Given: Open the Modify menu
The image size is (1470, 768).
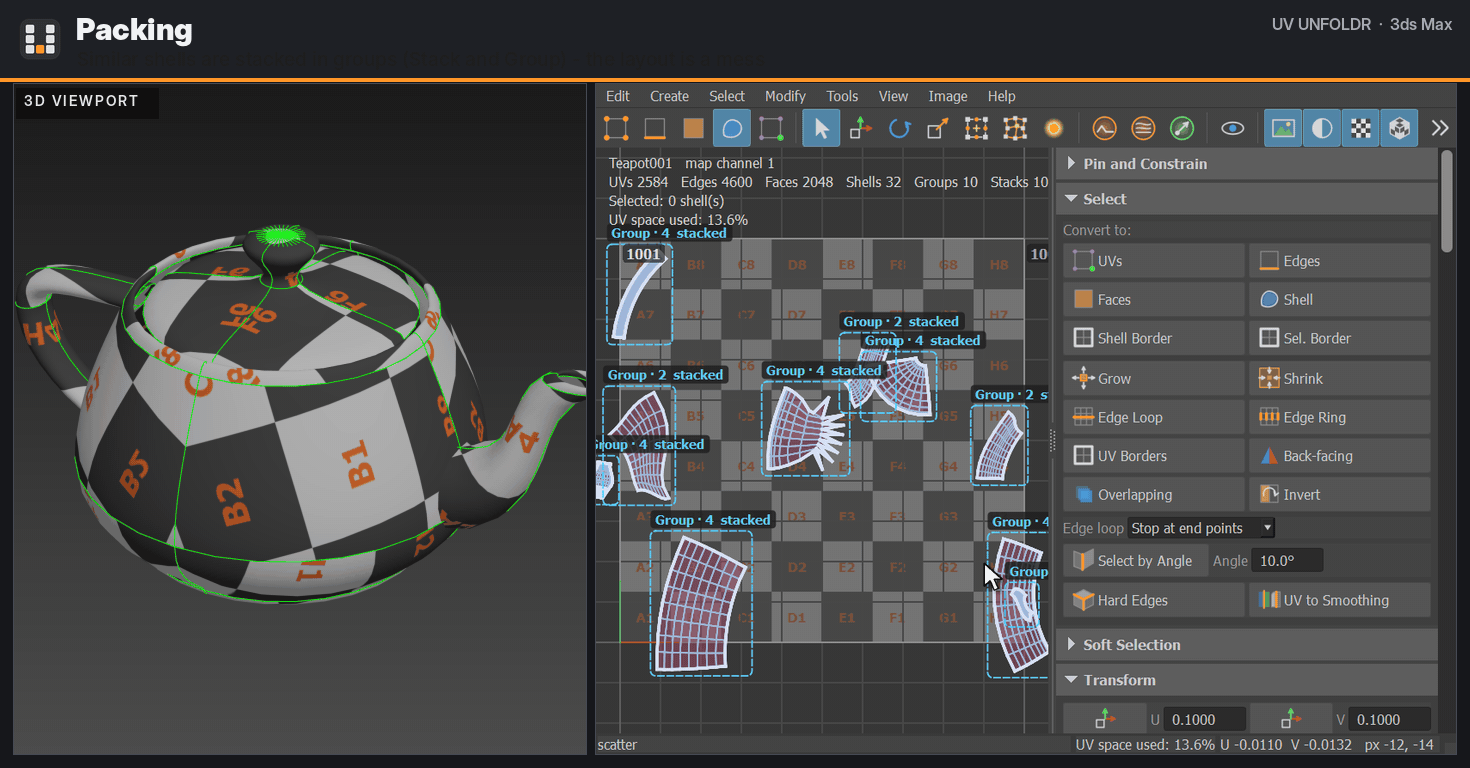Looking at the screenshot, I should 785,96.
